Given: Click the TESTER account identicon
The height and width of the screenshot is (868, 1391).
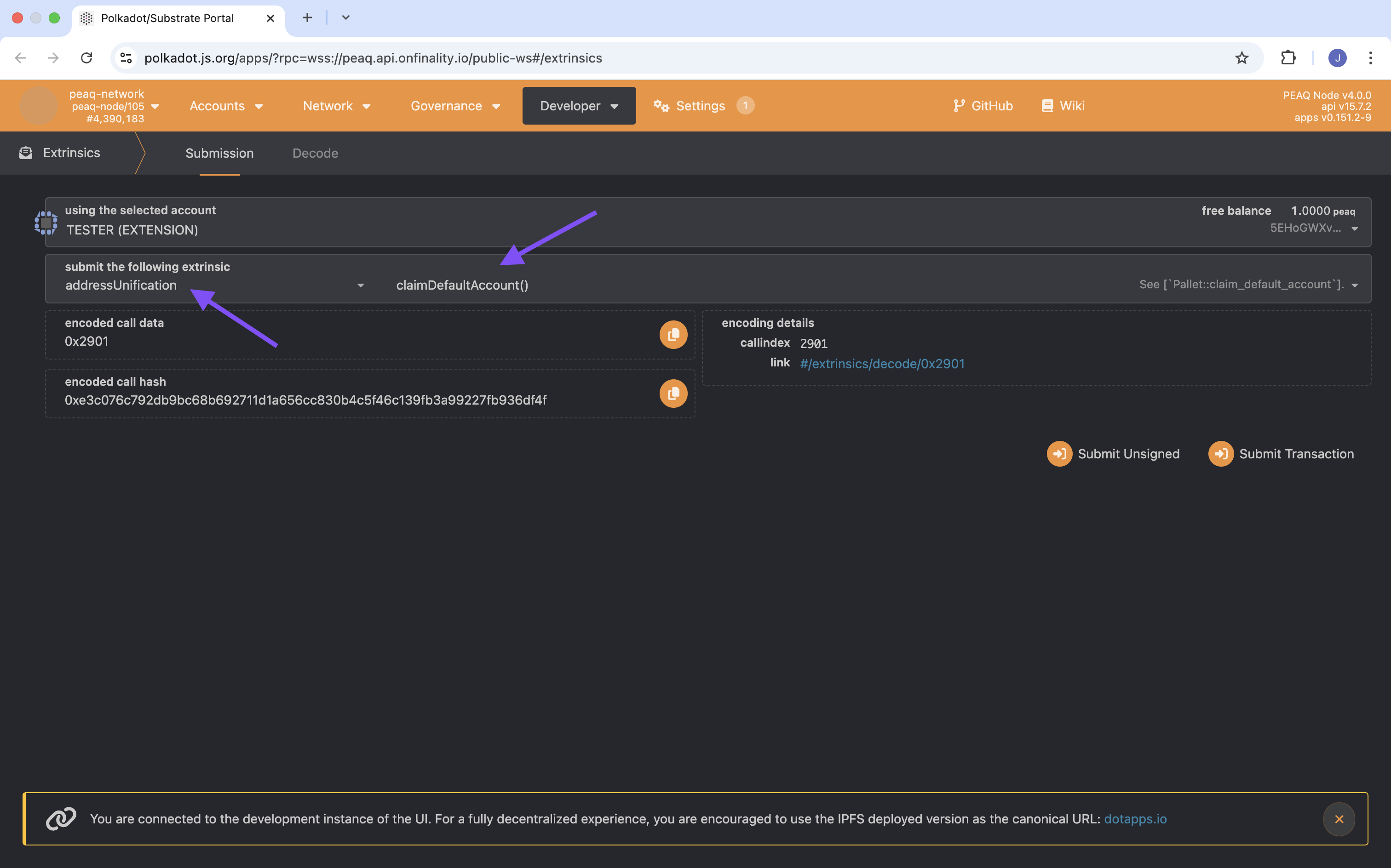Looking at the screenshot, I should [x=46, y=223].
